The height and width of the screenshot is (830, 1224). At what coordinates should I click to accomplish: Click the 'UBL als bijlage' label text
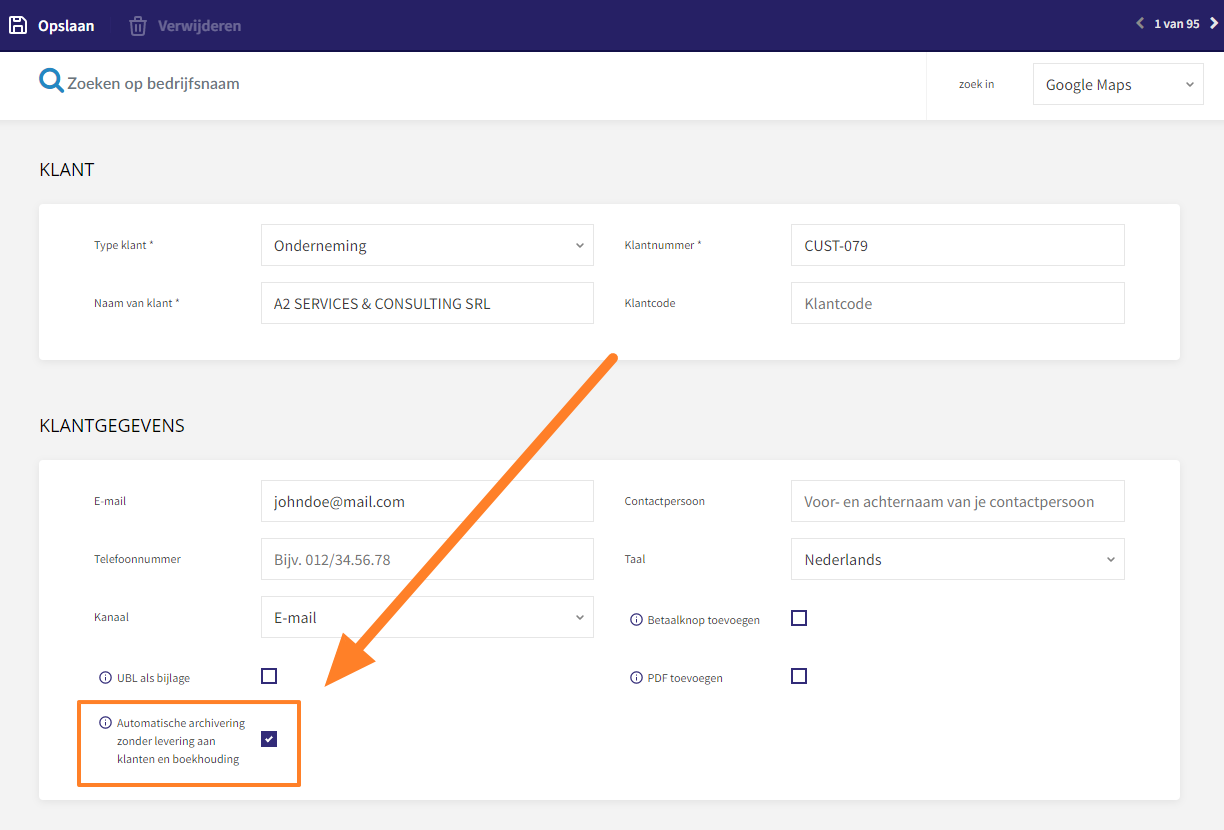pyautogui.click(x=153, y=678)
